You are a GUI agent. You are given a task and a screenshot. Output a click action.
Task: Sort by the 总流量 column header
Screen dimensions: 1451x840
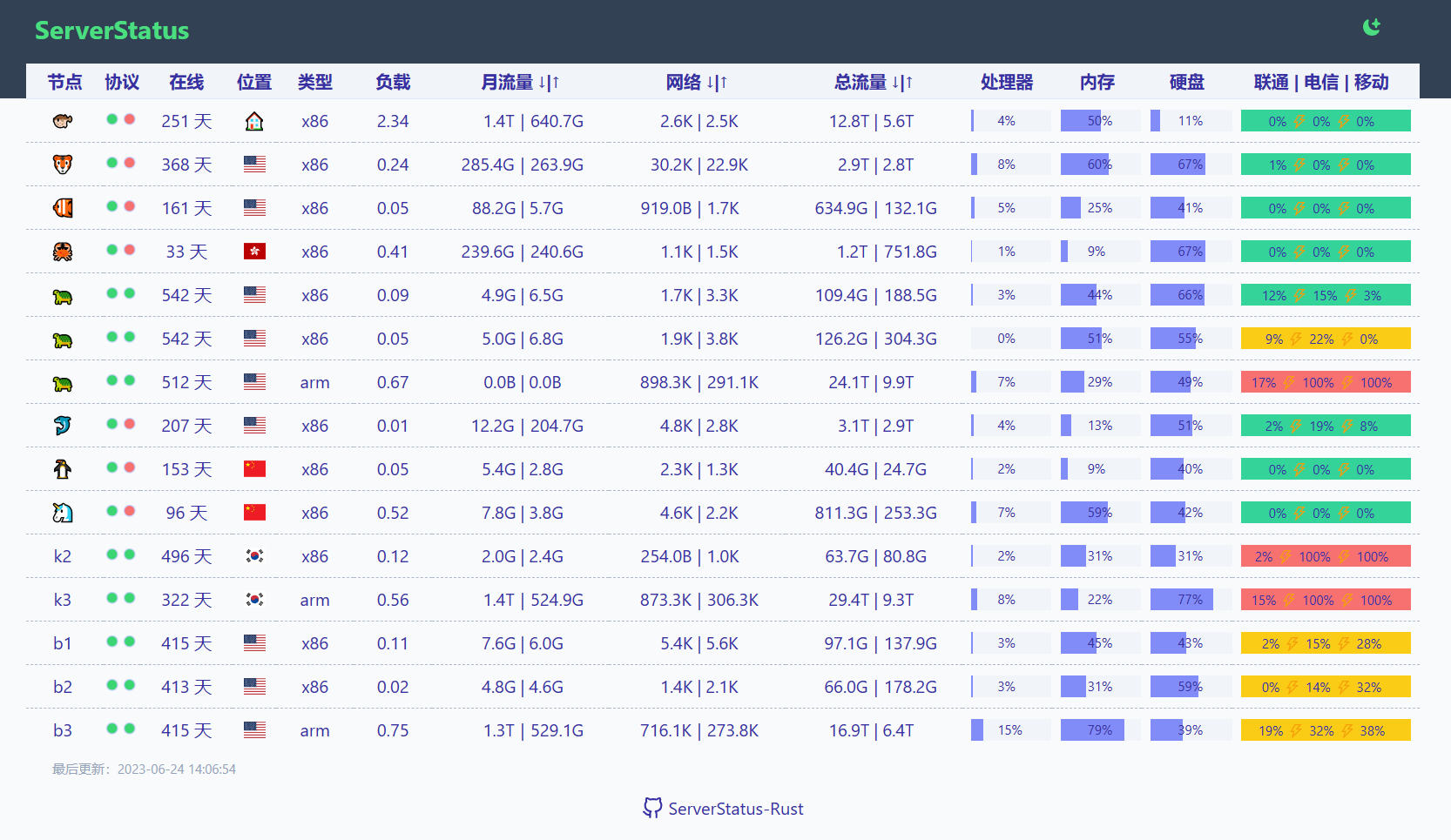(873, 82)
